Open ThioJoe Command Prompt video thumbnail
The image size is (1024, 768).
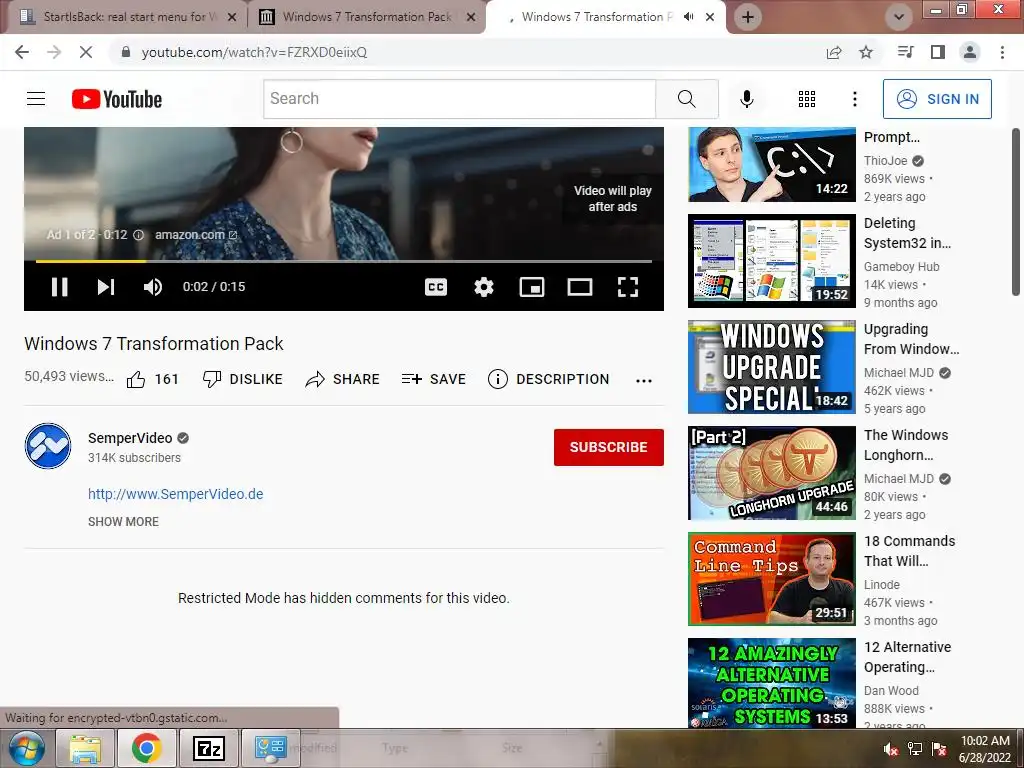[x=772, y=165]
